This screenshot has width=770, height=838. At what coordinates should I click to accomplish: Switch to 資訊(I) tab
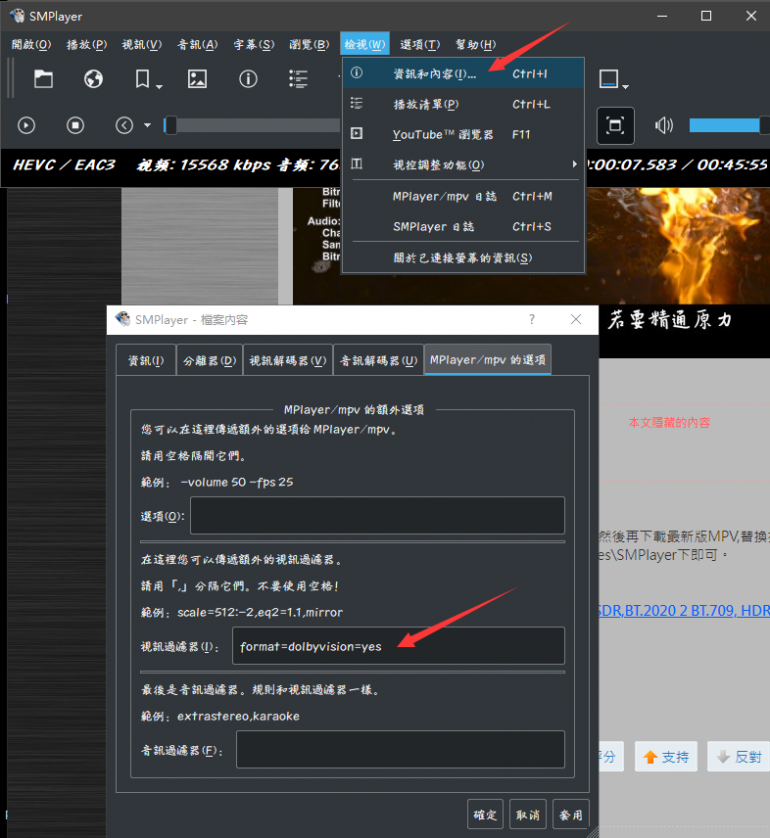146,361
